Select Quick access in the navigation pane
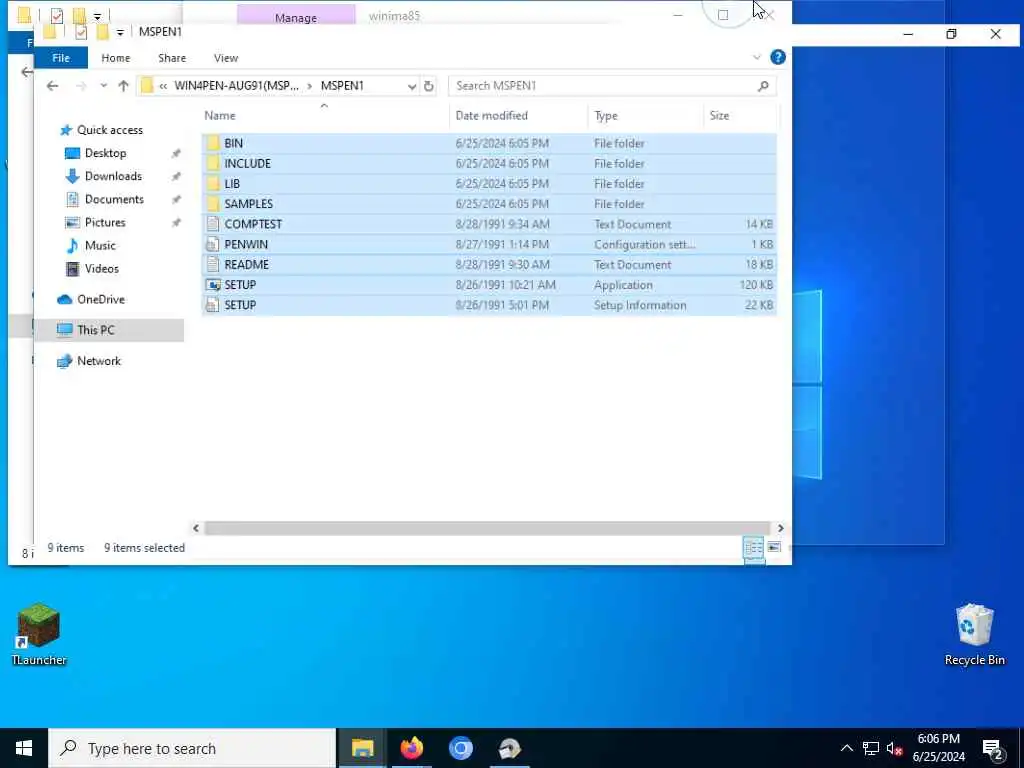1024x768 pixels. [x=110, y=130]
